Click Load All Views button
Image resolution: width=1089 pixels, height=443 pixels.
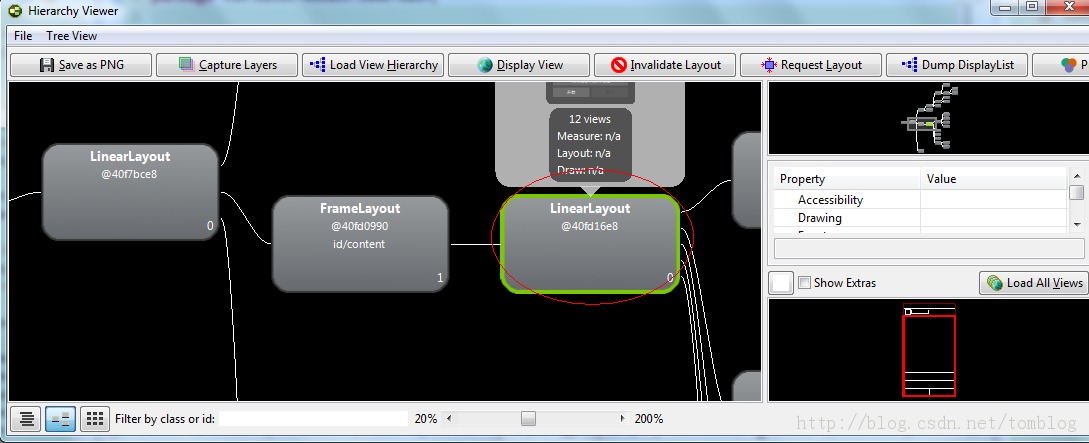[x=1035, y=283]
